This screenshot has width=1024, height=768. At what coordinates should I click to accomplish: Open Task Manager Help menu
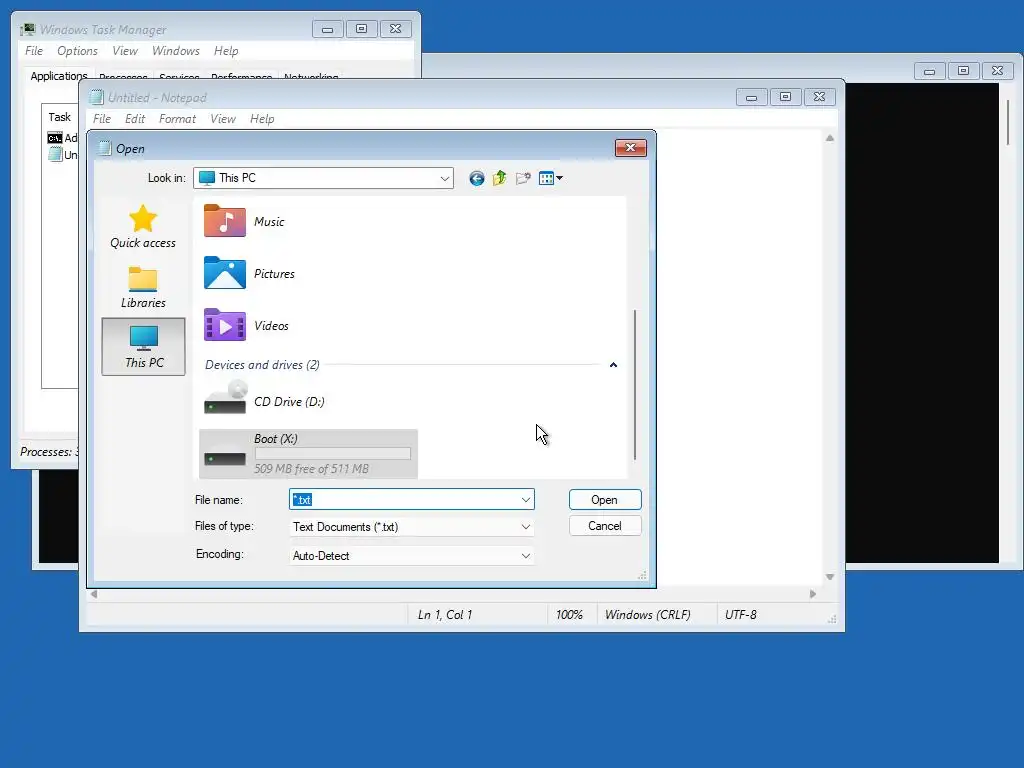(226, 51)
